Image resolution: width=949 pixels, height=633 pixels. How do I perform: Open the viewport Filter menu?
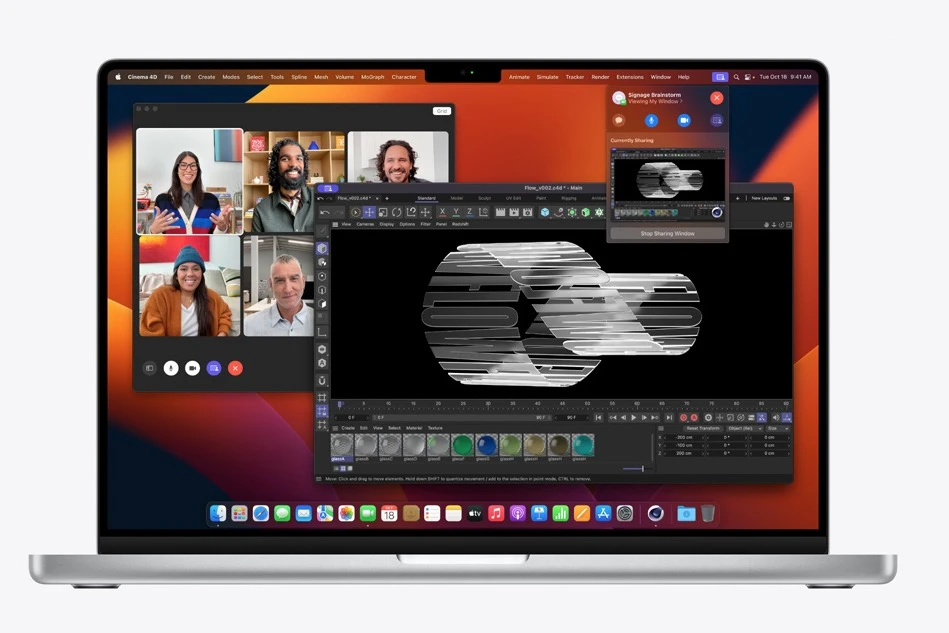click(x=425, y=225)
